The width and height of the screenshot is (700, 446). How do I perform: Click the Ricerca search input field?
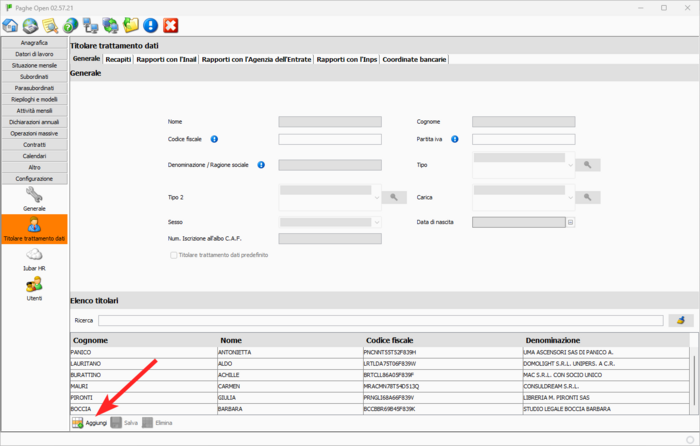point(380,320)
